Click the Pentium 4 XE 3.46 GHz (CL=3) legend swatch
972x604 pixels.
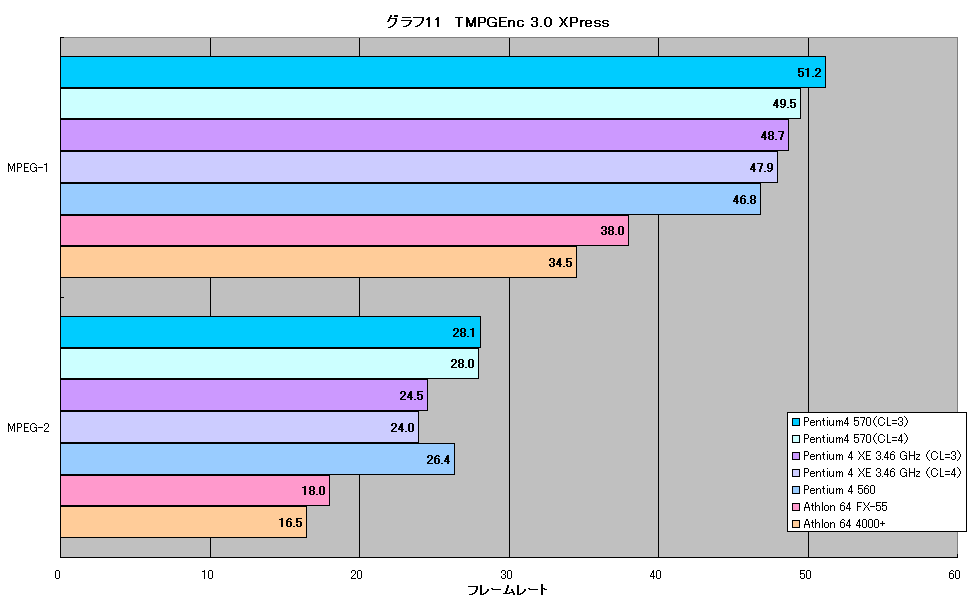click(796, 456)
